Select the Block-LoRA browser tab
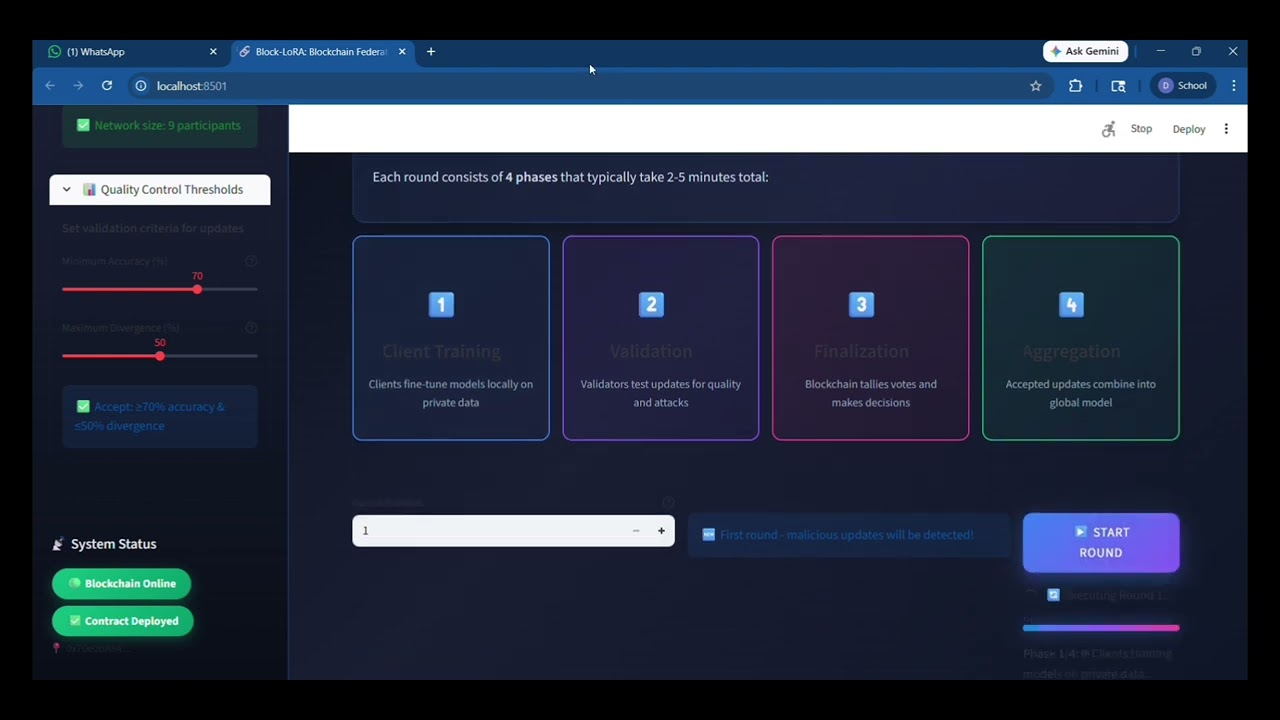 tap(322, 52)
